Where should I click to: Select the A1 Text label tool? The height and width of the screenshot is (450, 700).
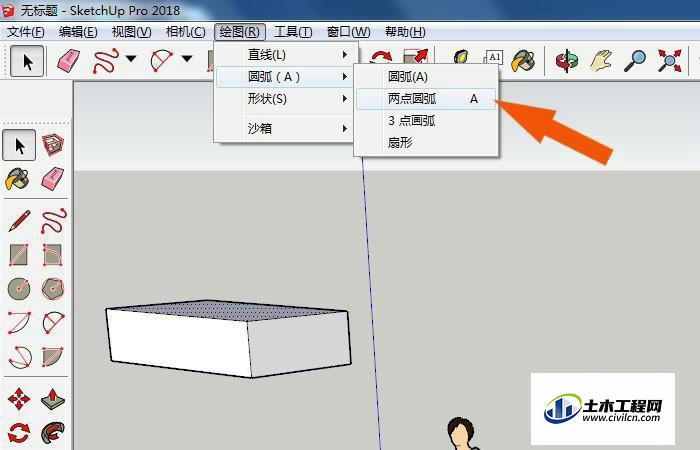[493, 58]
